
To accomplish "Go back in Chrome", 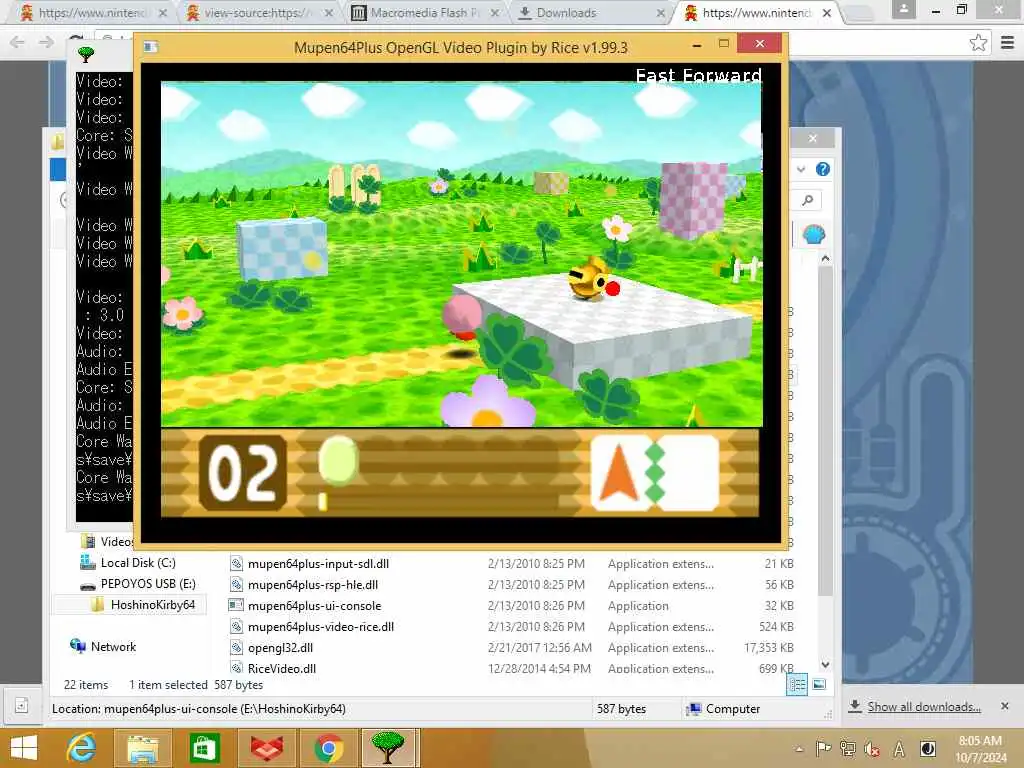I will pyautogui.click(x=18, y=42).
